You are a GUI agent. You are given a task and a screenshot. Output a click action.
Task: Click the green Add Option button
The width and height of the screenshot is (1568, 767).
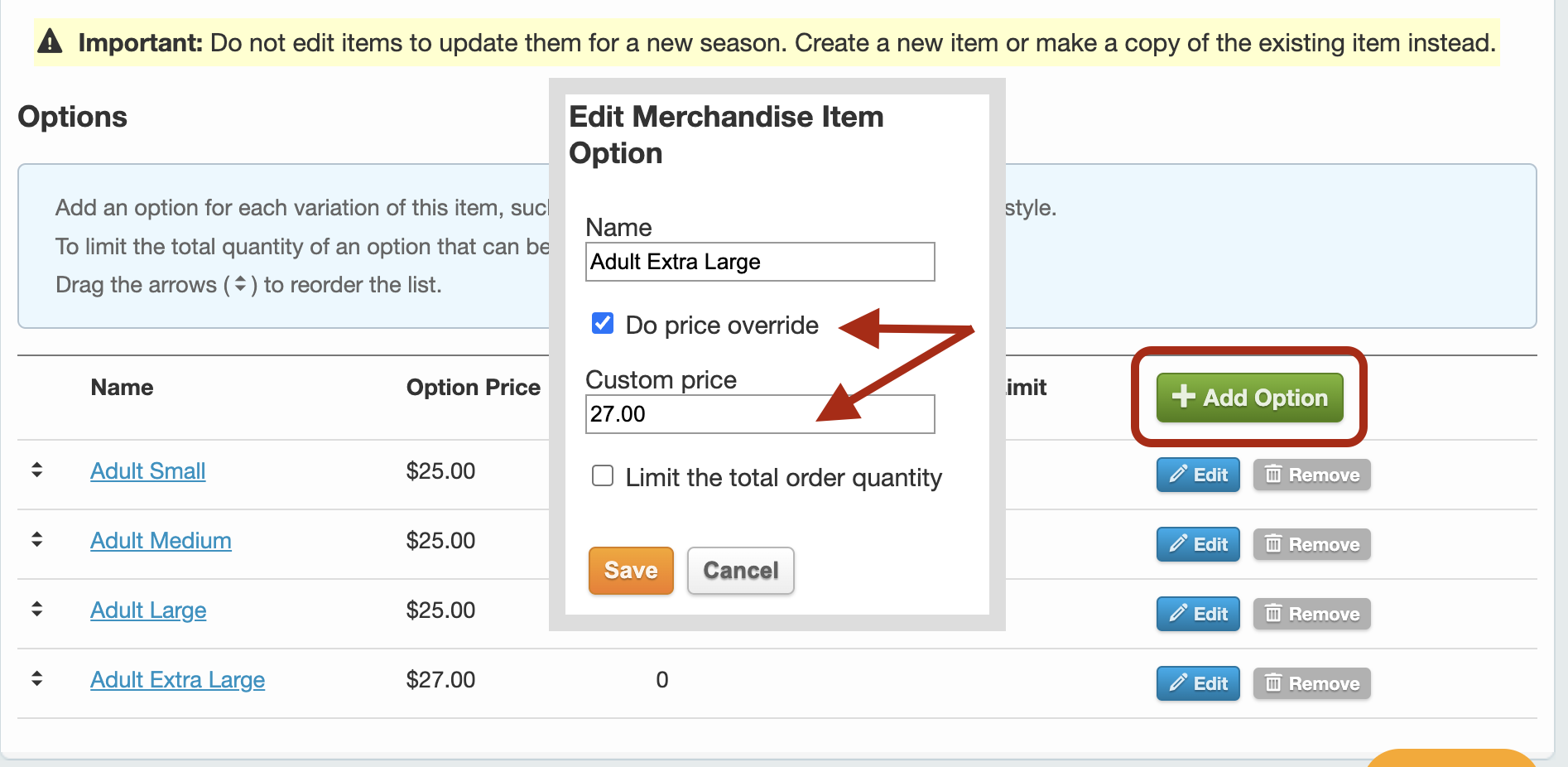pyautogui.click(x=1248, y=398)
